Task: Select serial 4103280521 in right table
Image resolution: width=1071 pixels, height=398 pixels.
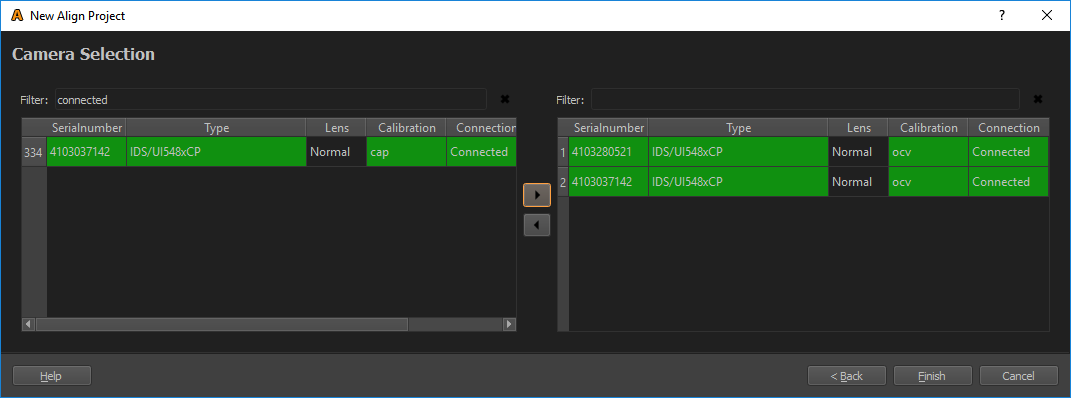Action: tap(609, 152)
